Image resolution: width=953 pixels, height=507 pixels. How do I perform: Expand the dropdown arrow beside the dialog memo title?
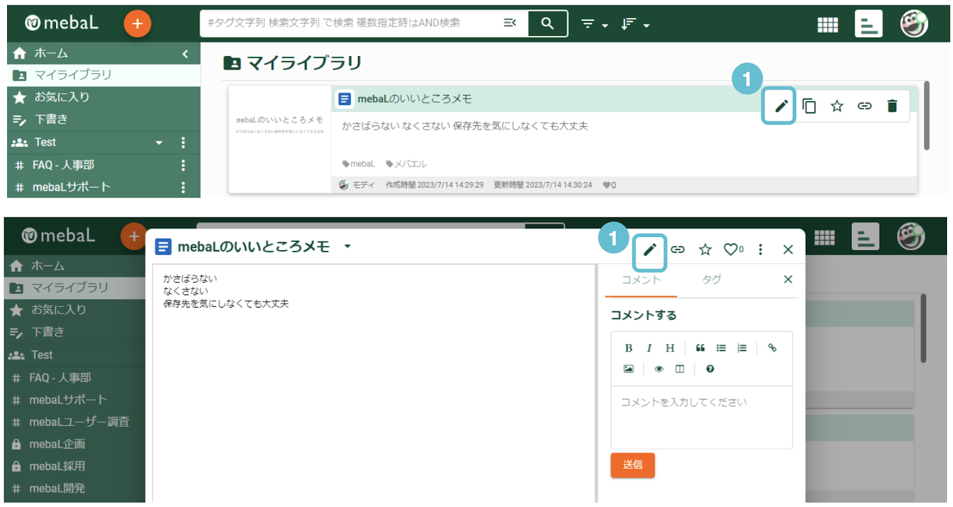[x=347, y=246]
